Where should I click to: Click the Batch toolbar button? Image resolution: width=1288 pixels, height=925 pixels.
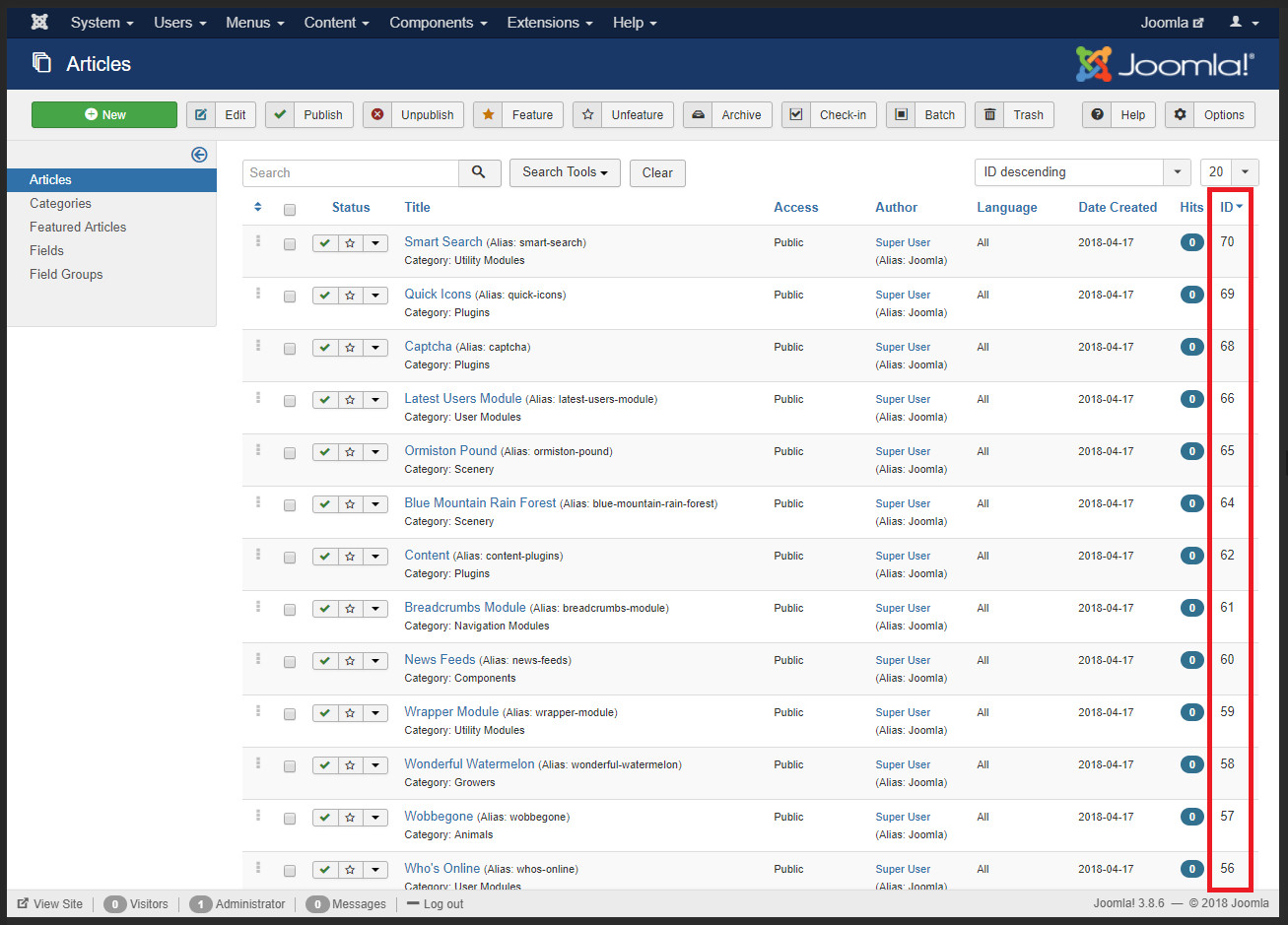pos(925,115)
